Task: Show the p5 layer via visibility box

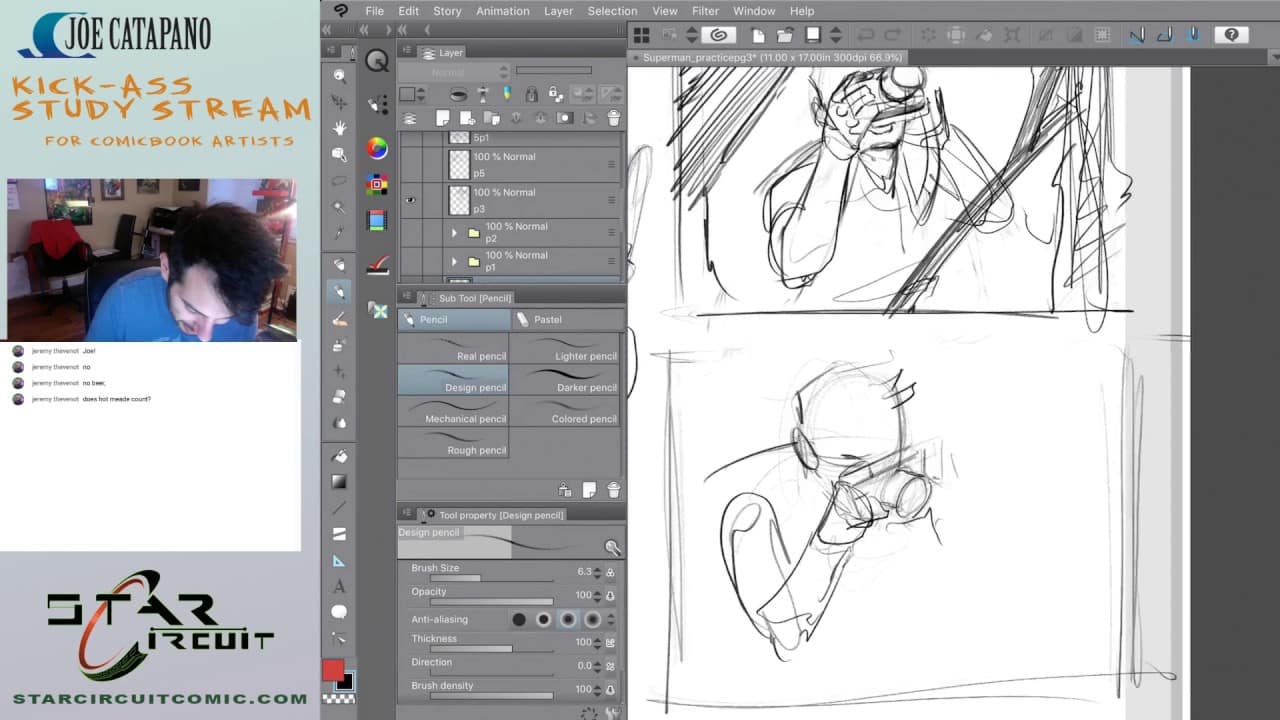Action: 409,164
